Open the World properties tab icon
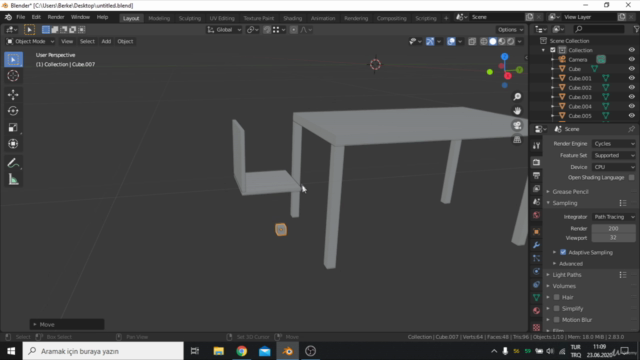 click(x=536, y=215)
